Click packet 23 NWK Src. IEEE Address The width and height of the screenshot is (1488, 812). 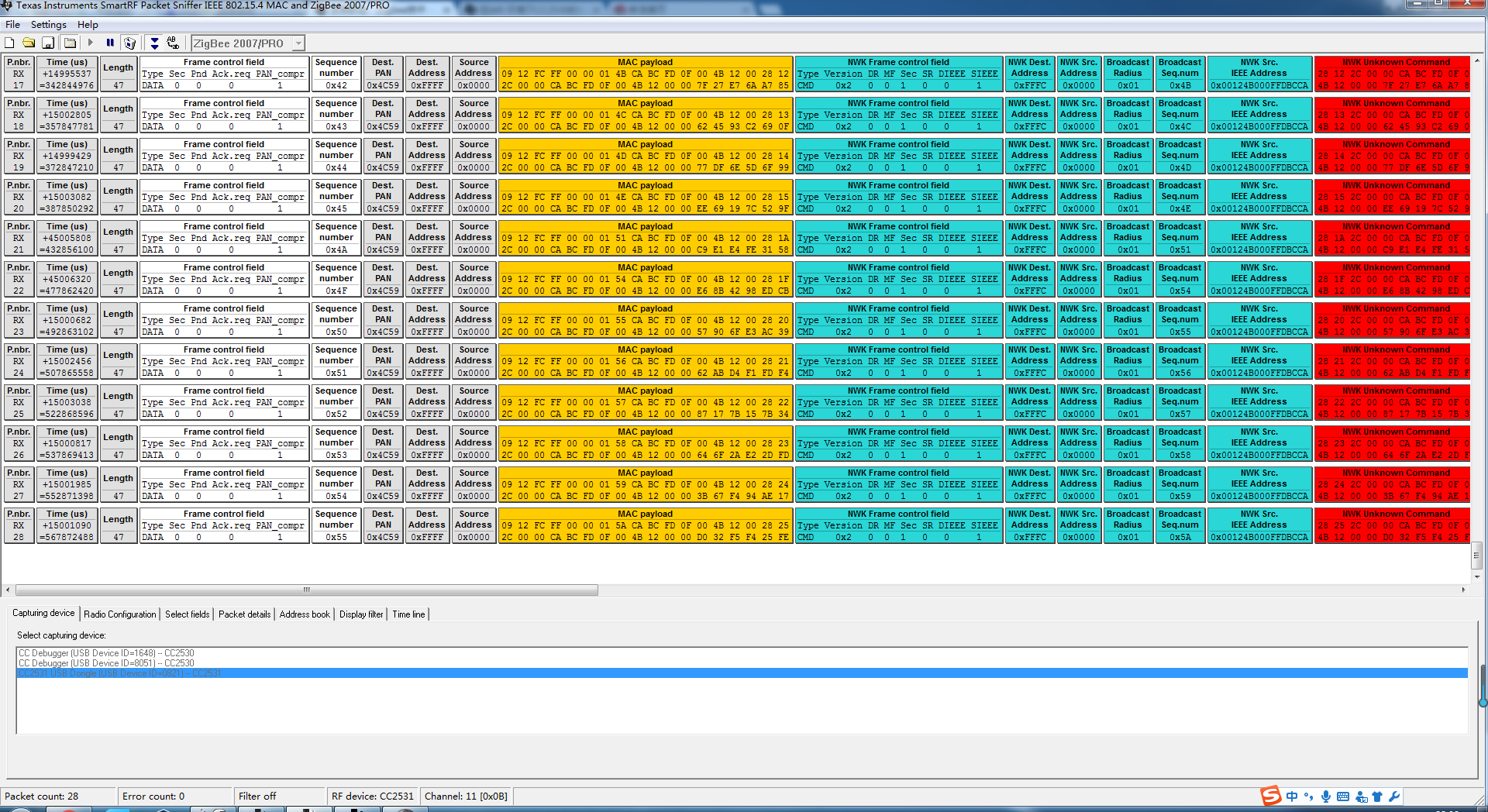tap(1259, 320)
